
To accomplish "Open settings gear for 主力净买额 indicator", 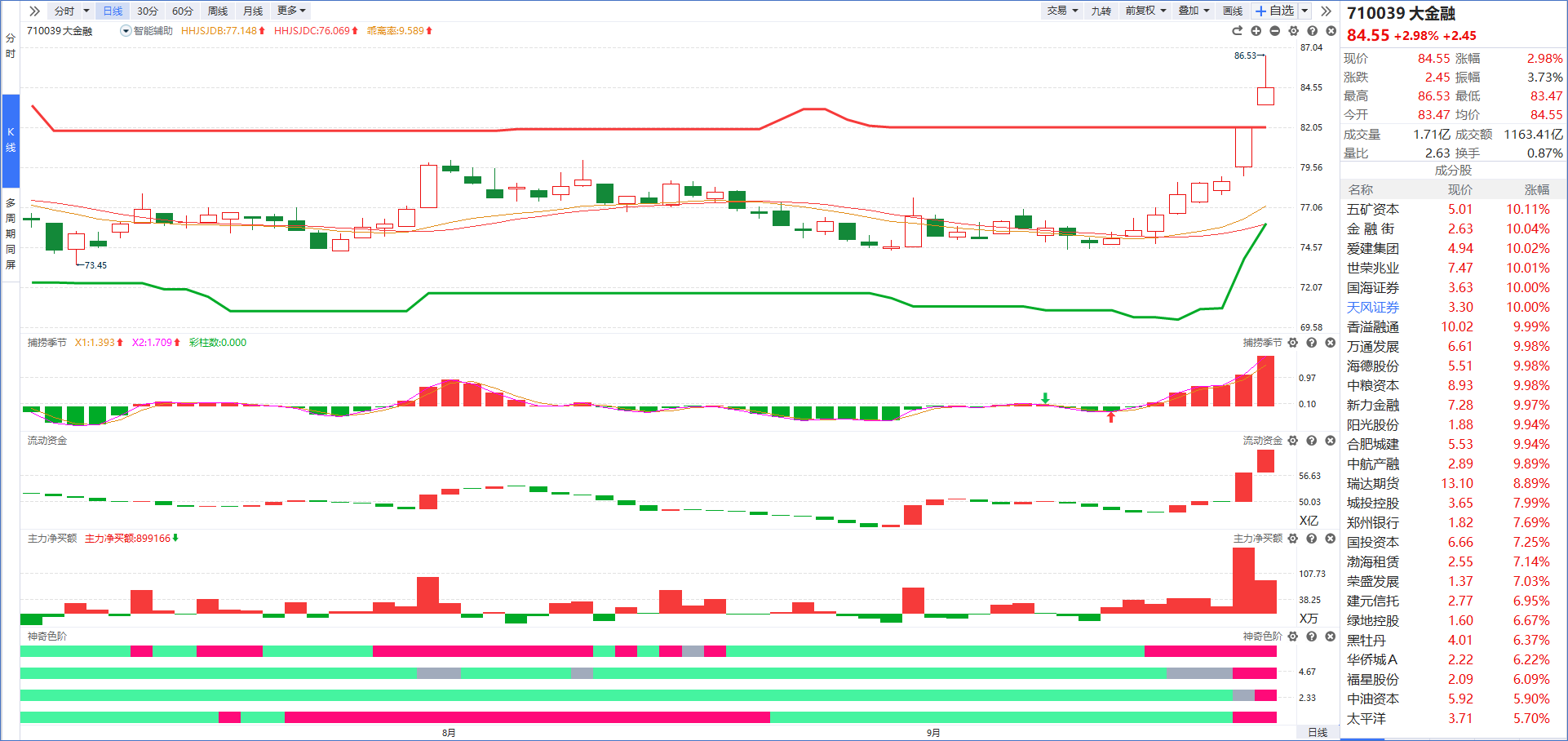I will click(1292, 539).
